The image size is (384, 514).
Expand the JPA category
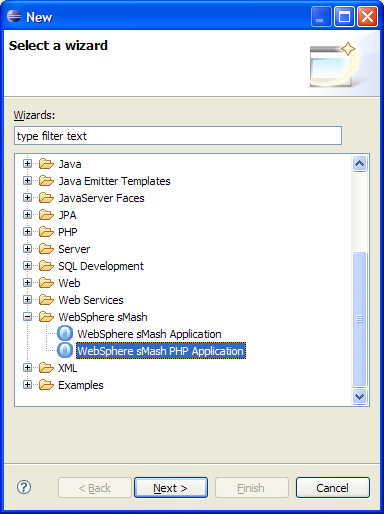tap(27, 215)
